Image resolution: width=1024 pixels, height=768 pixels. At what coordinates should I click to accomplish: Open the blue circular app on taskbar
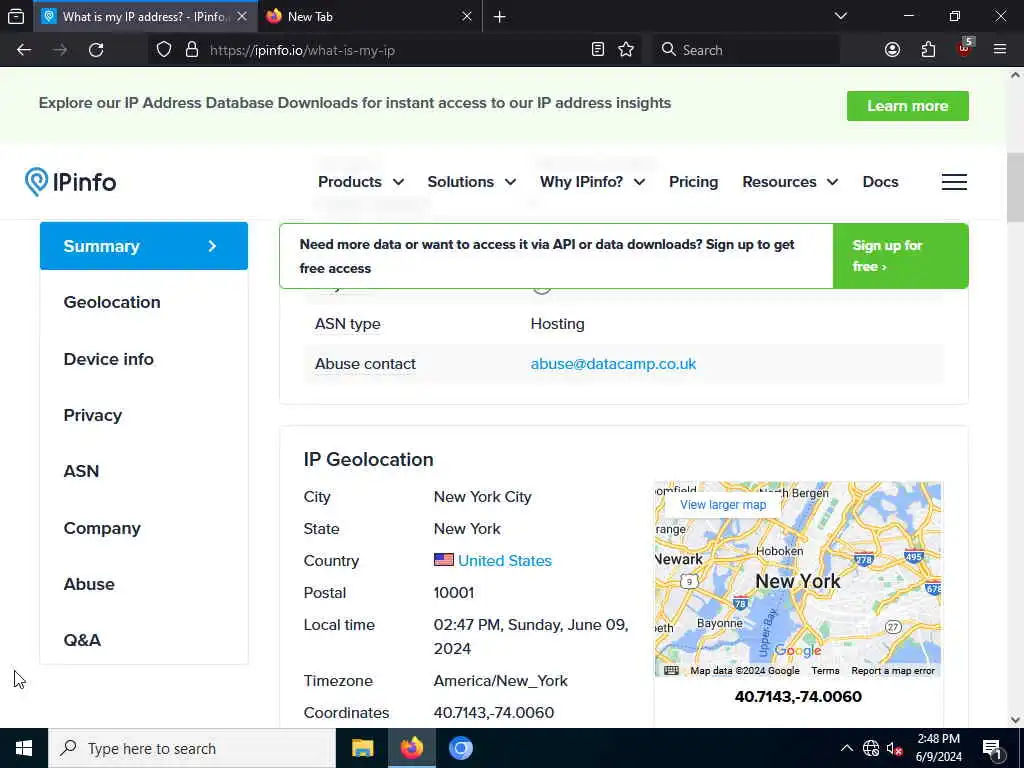(x=460, y=748)
